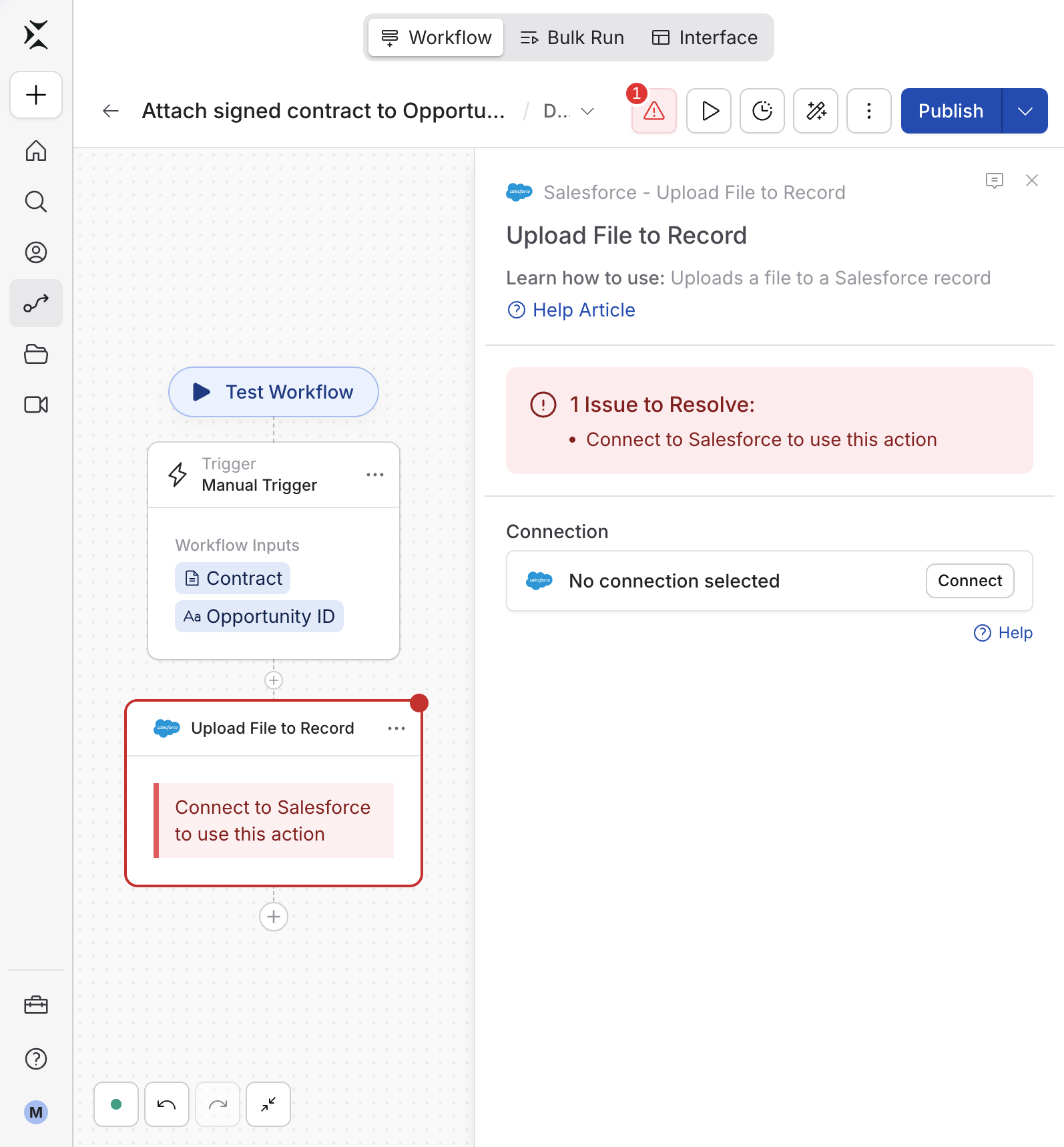This screenshot has height=1147, width=1064.
Task: Open the workflow issues warning icon
Action: (x=654, y=111)
